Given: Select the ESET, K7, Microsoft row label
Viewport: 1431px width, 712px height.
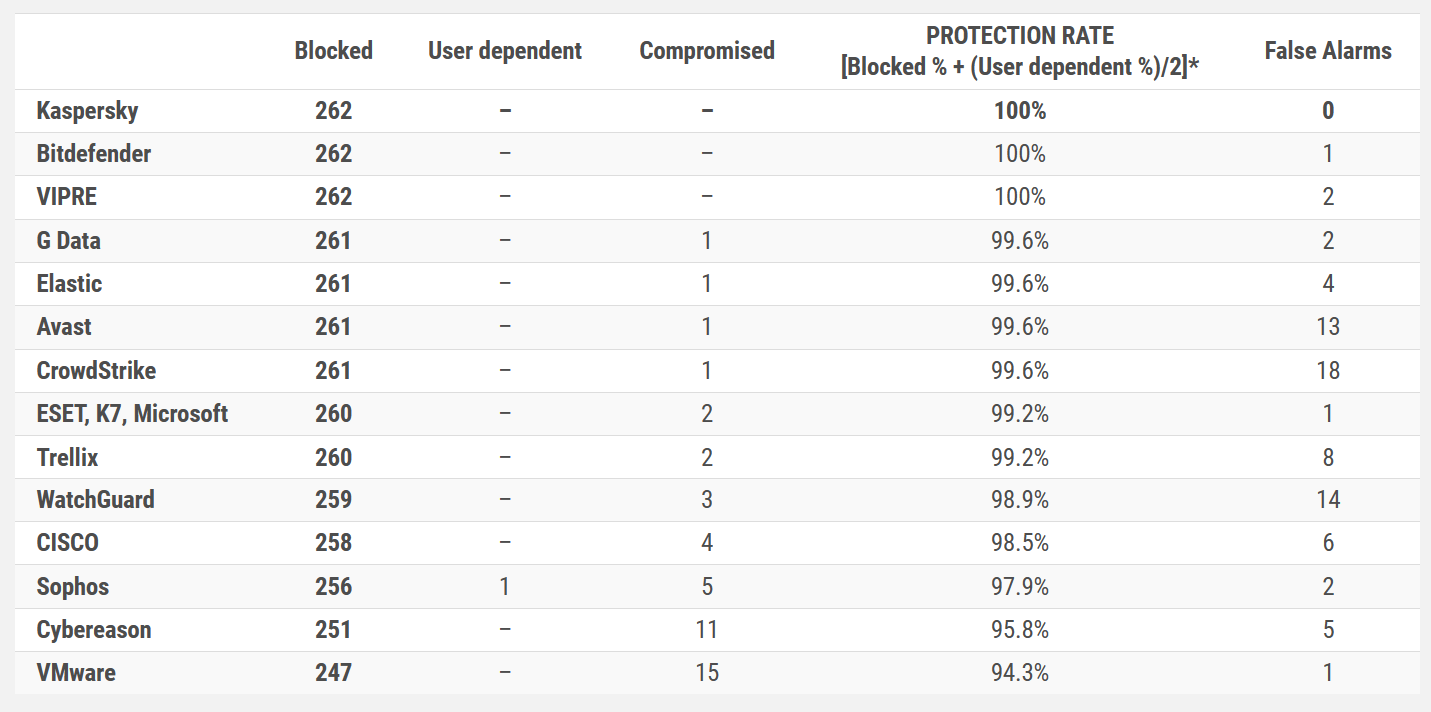Looking at the screenshot, I should click(132, 414).
